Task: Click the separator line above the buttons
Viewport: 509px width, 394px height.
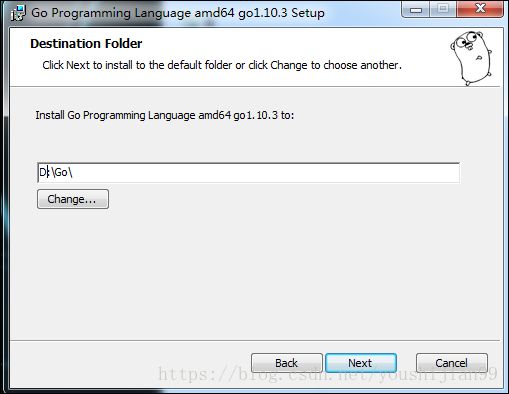Action: (x=255, y=340)
